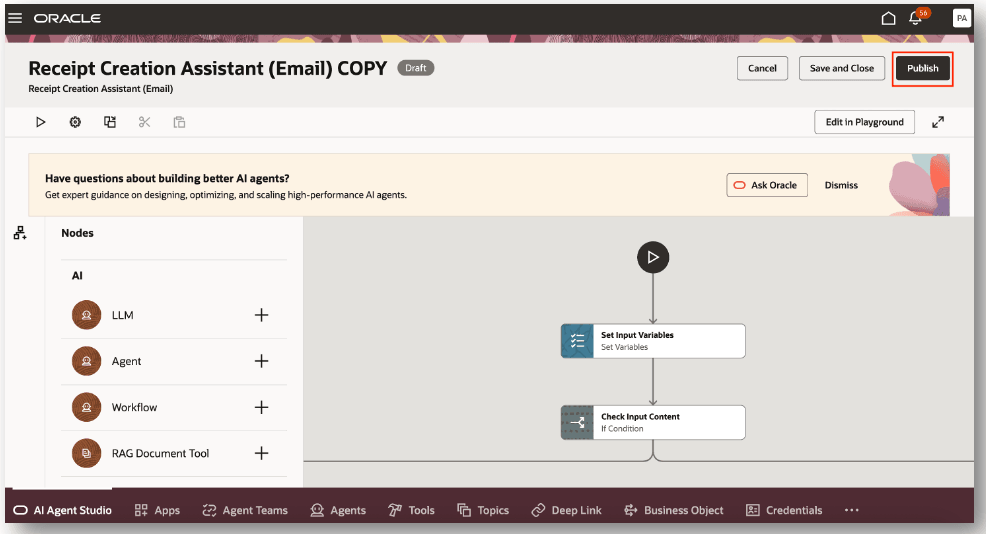Viewport: 986px width, 534px height.
Task: Switch to the Agent Teams tab
Action: coord(245,510)
